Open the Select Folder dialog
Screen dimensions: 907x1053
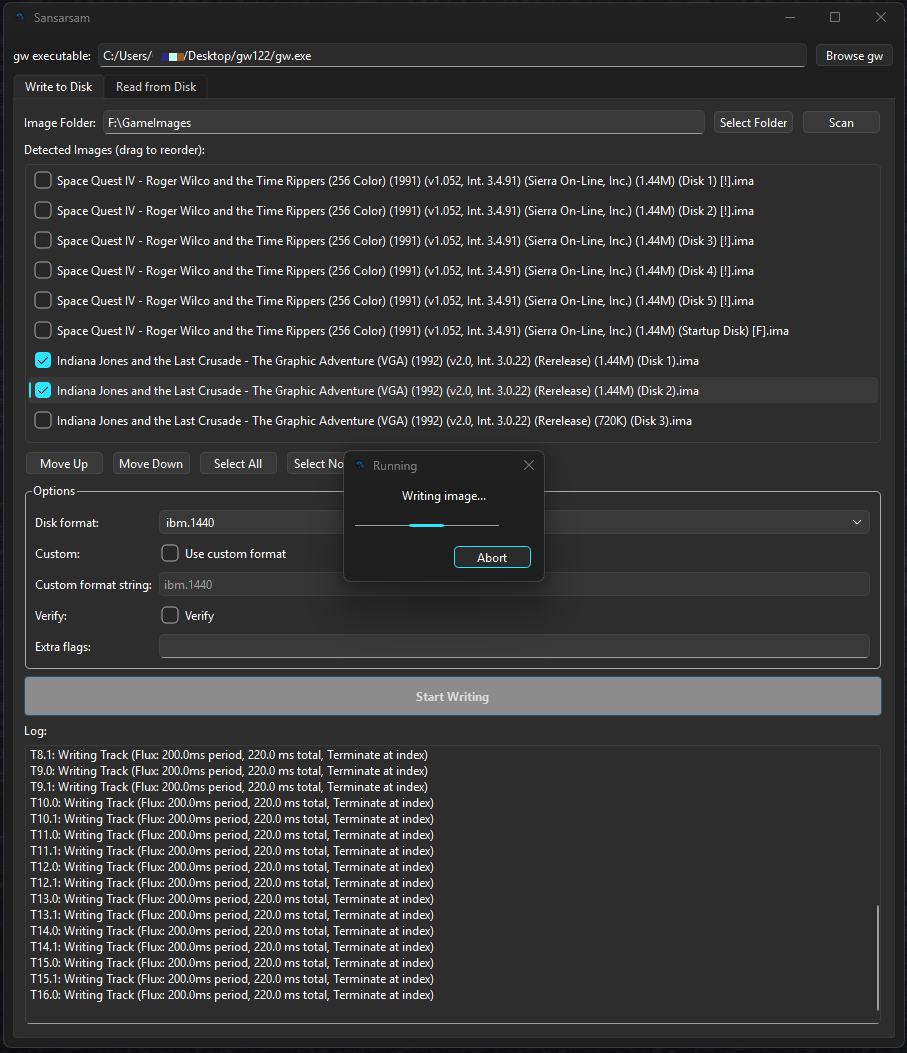tap(753, 123)
